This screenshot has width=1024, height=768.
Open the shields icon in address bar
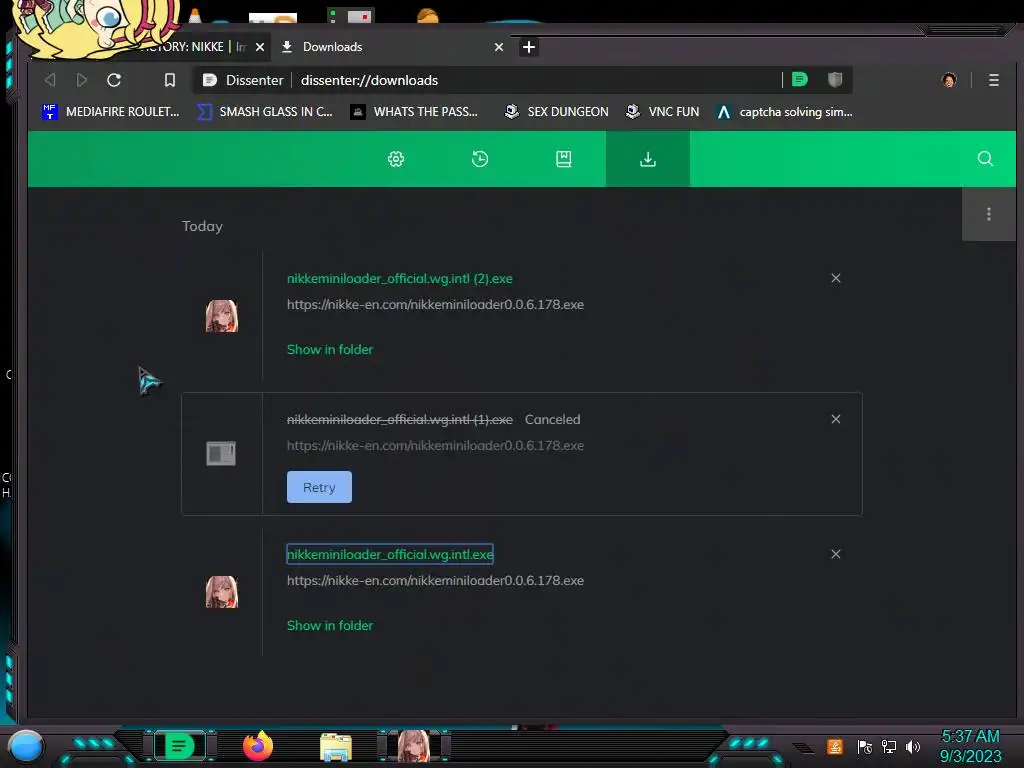coord(835,80)
